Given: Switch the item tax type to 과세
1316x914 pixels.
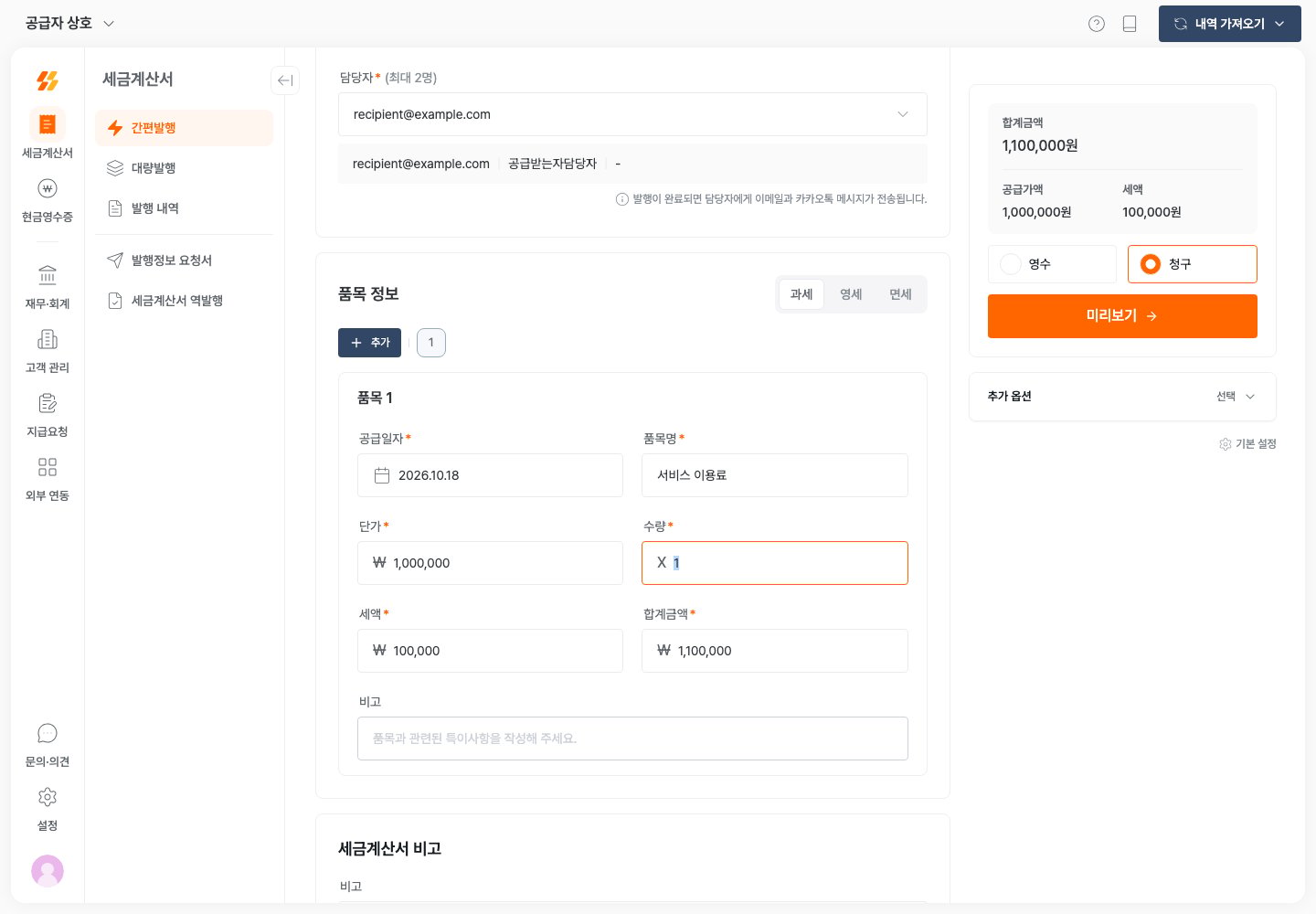Looking at the screenshot, I should [801, 294].
